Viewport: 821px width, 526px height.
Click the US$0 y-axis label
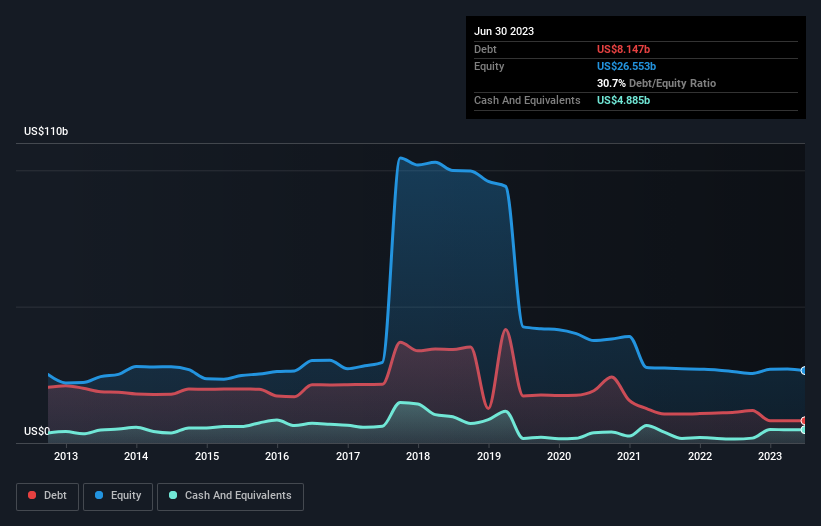[x=37, y=431]
